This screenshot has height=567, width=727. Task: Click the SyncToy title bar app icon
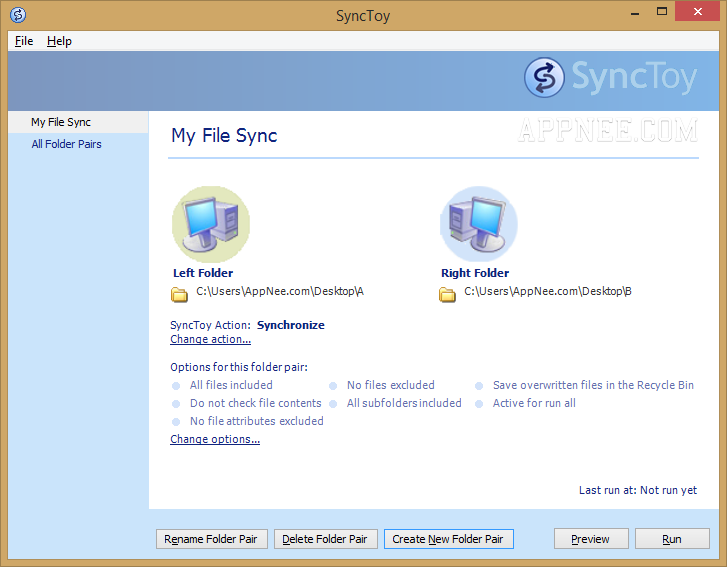(18, 15)
